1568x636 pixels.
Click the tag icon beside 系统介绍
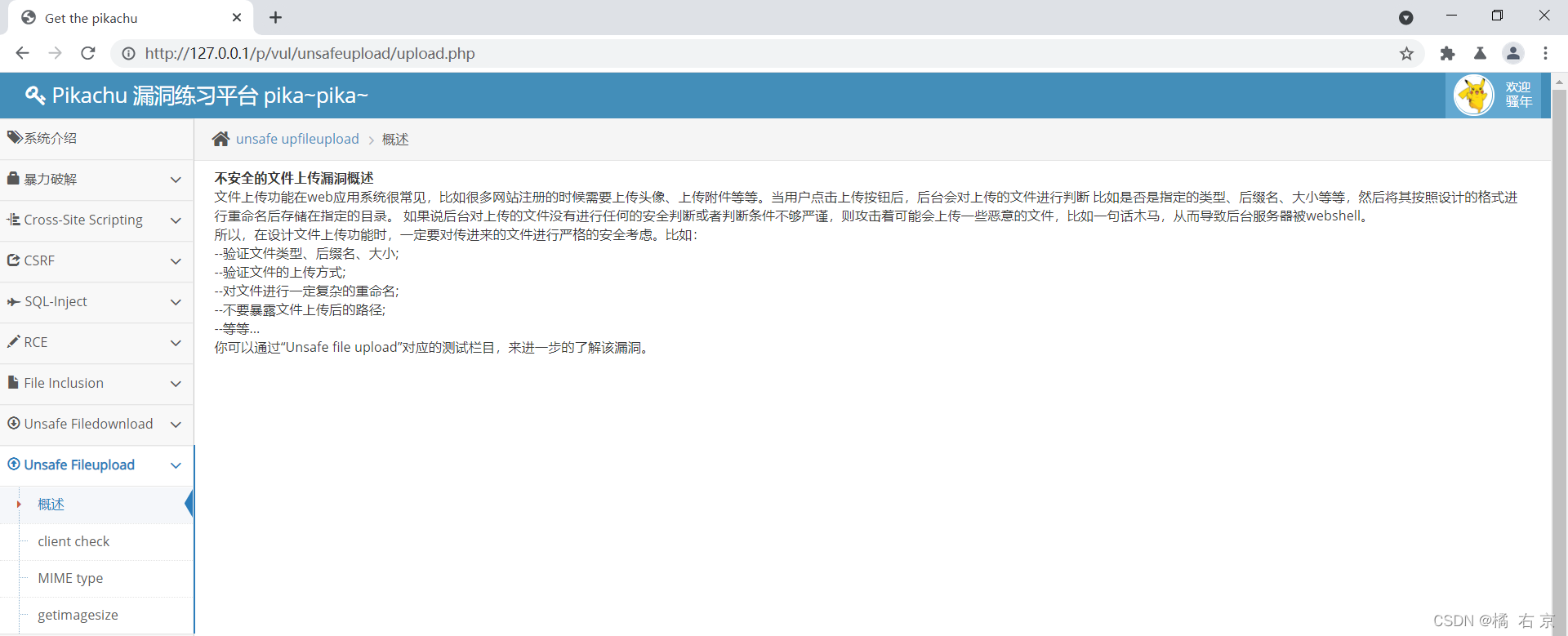tap(15, 137)
